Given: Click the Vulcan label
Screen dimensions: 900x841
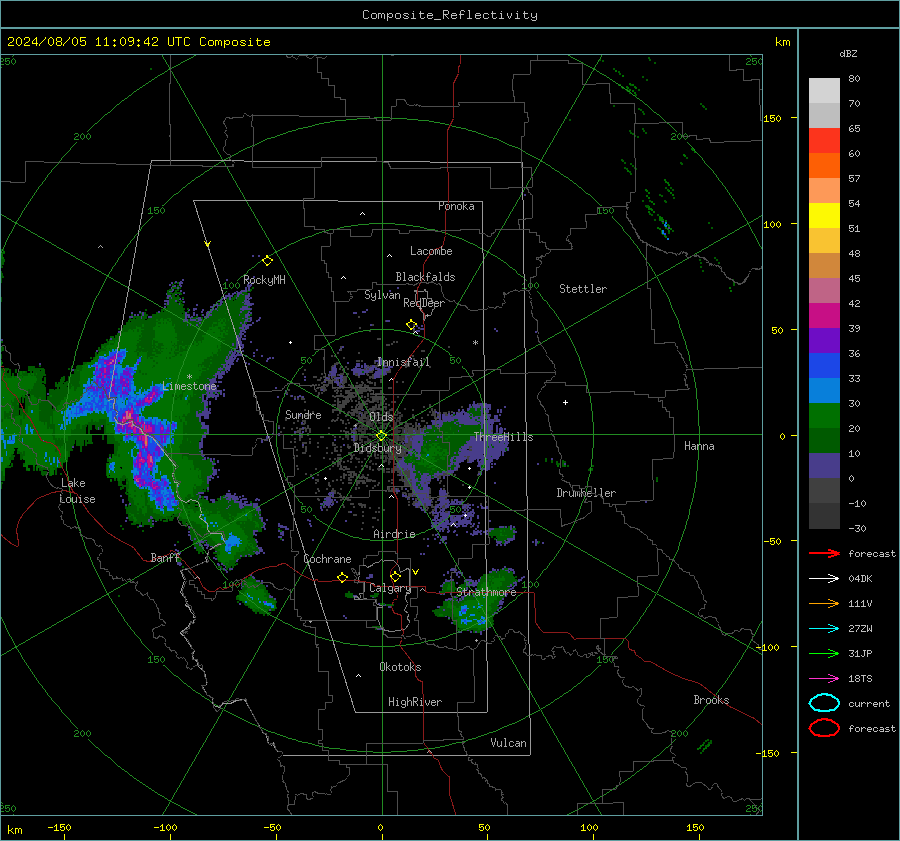Looking at the screenshot, I should (x=508, y=743).
